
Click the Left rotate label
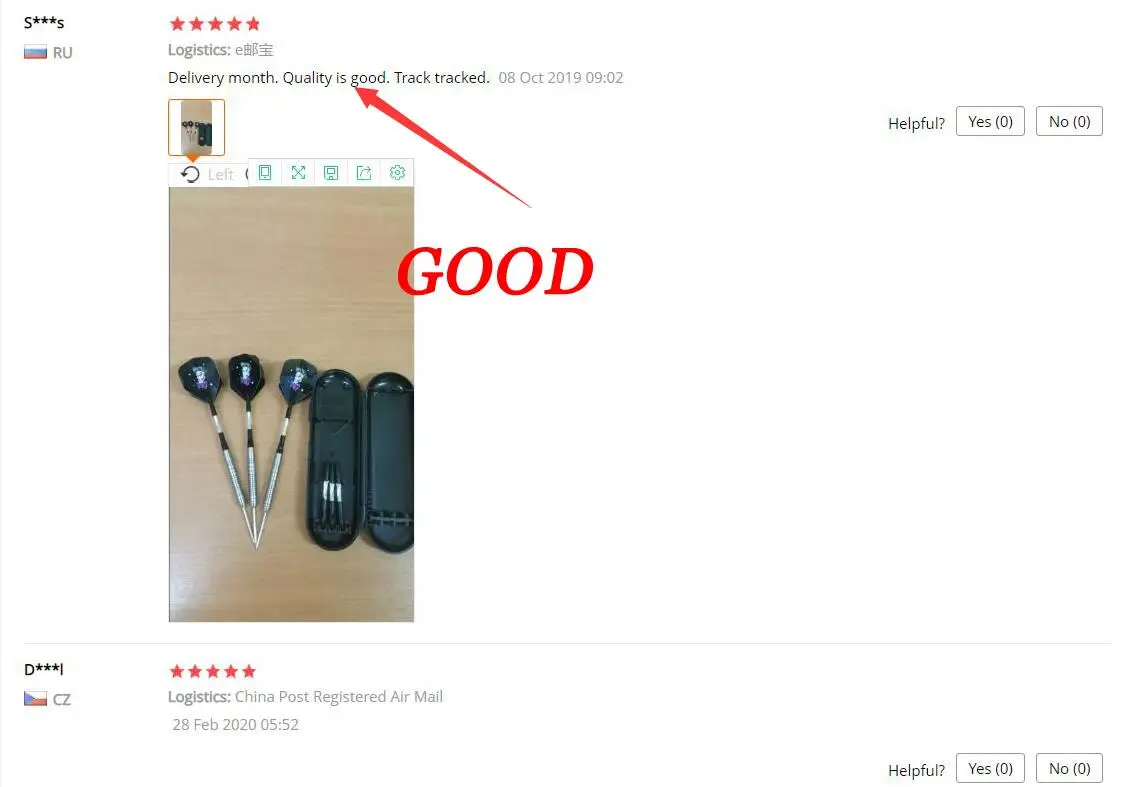click(220, 175)
